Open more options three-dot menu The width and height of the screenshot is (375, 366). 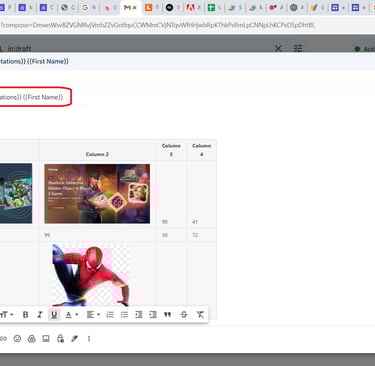89,339
